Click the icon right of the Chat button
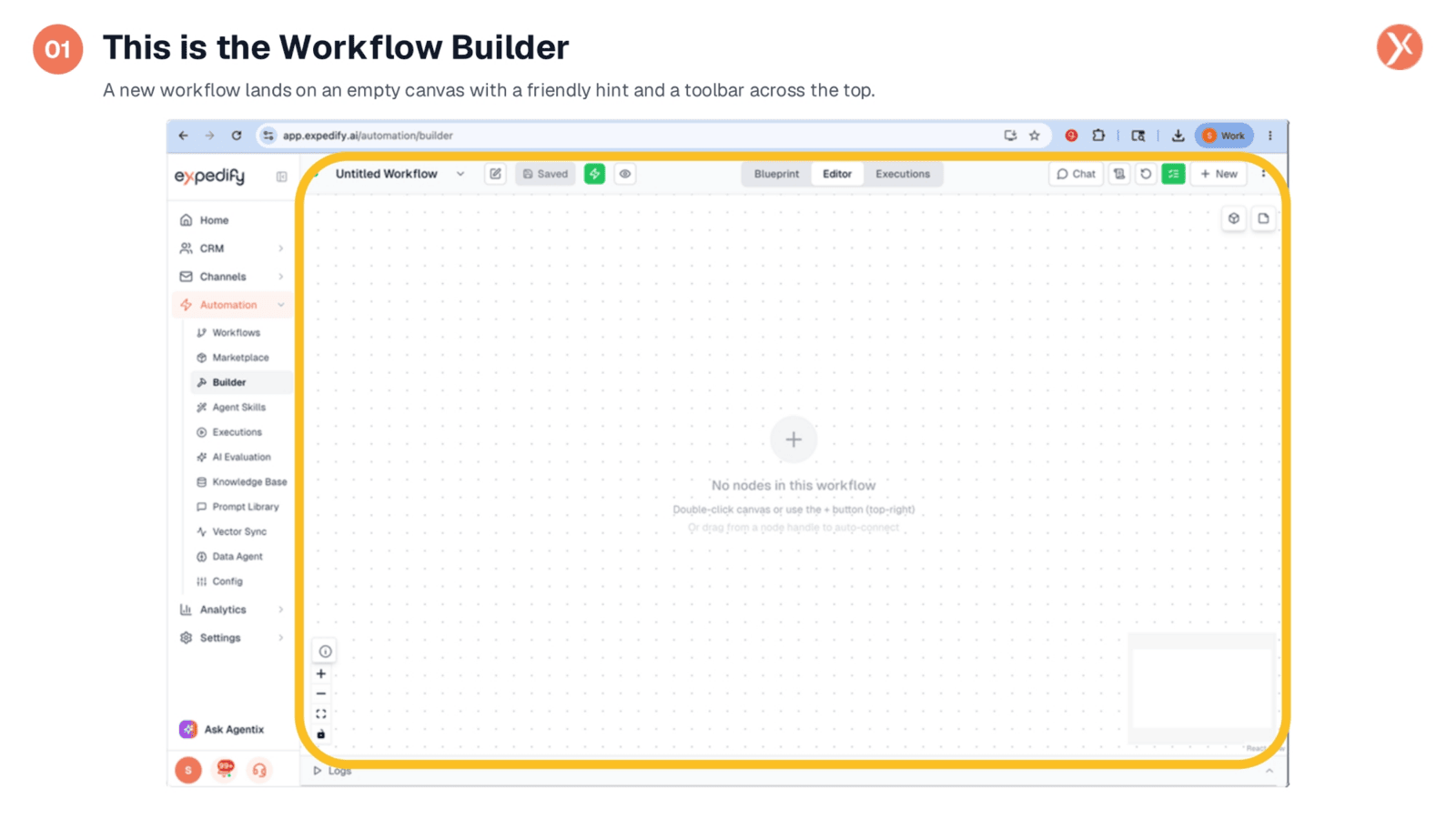1456x819 pixels. point(1119,174)
